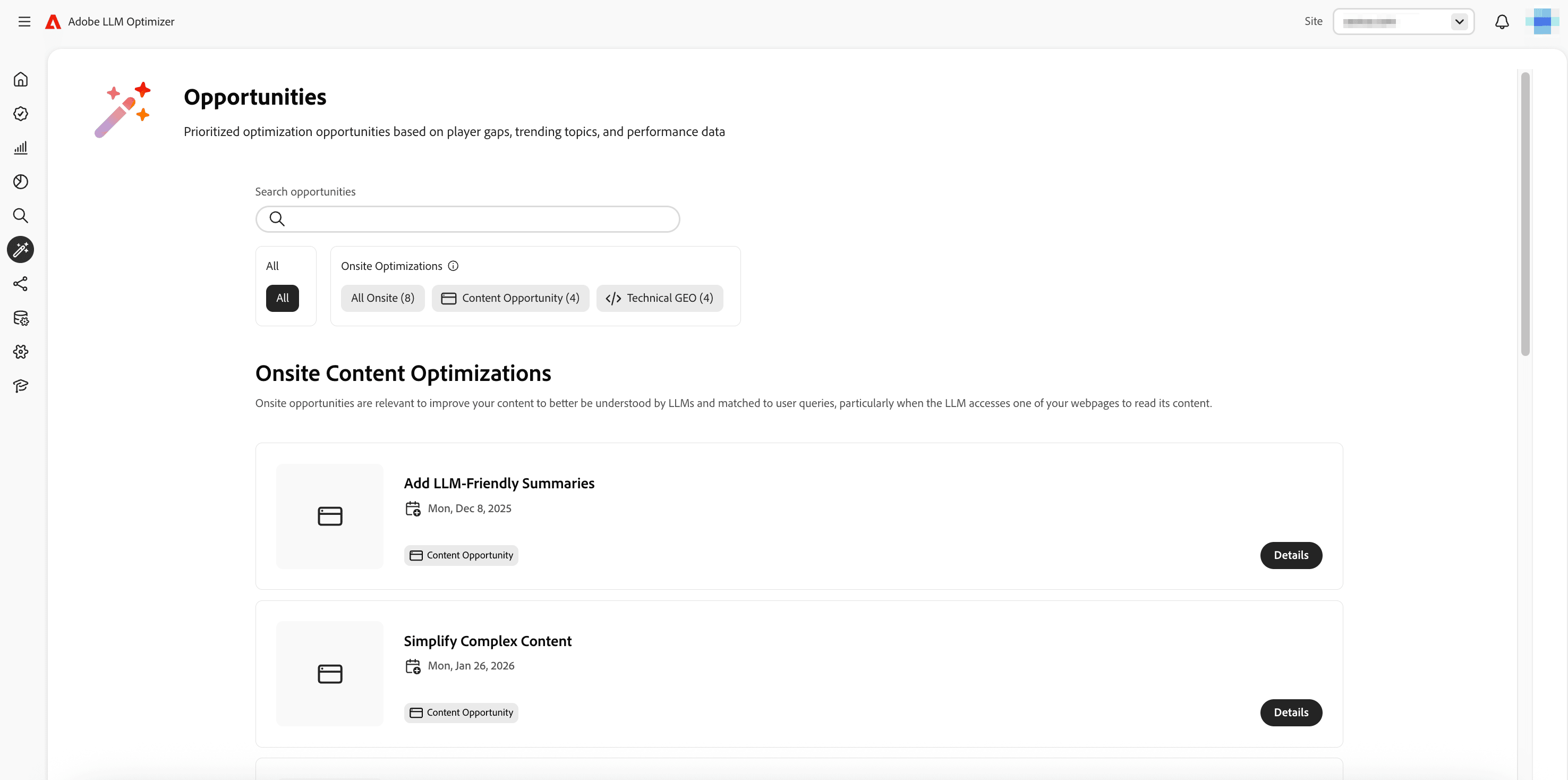Click the date Mon, Dec 8, 2025
The height and width of the screenshot is (780, 1568).
click(470, 509)
